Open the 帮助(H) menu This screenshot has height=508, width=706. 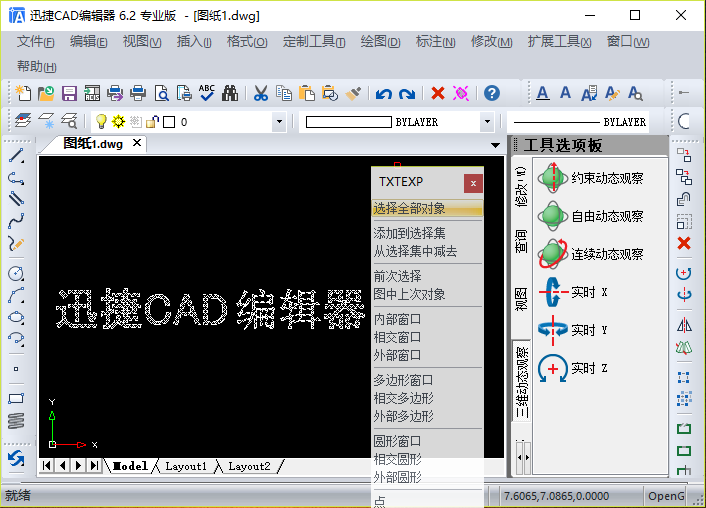coord(36,67)
